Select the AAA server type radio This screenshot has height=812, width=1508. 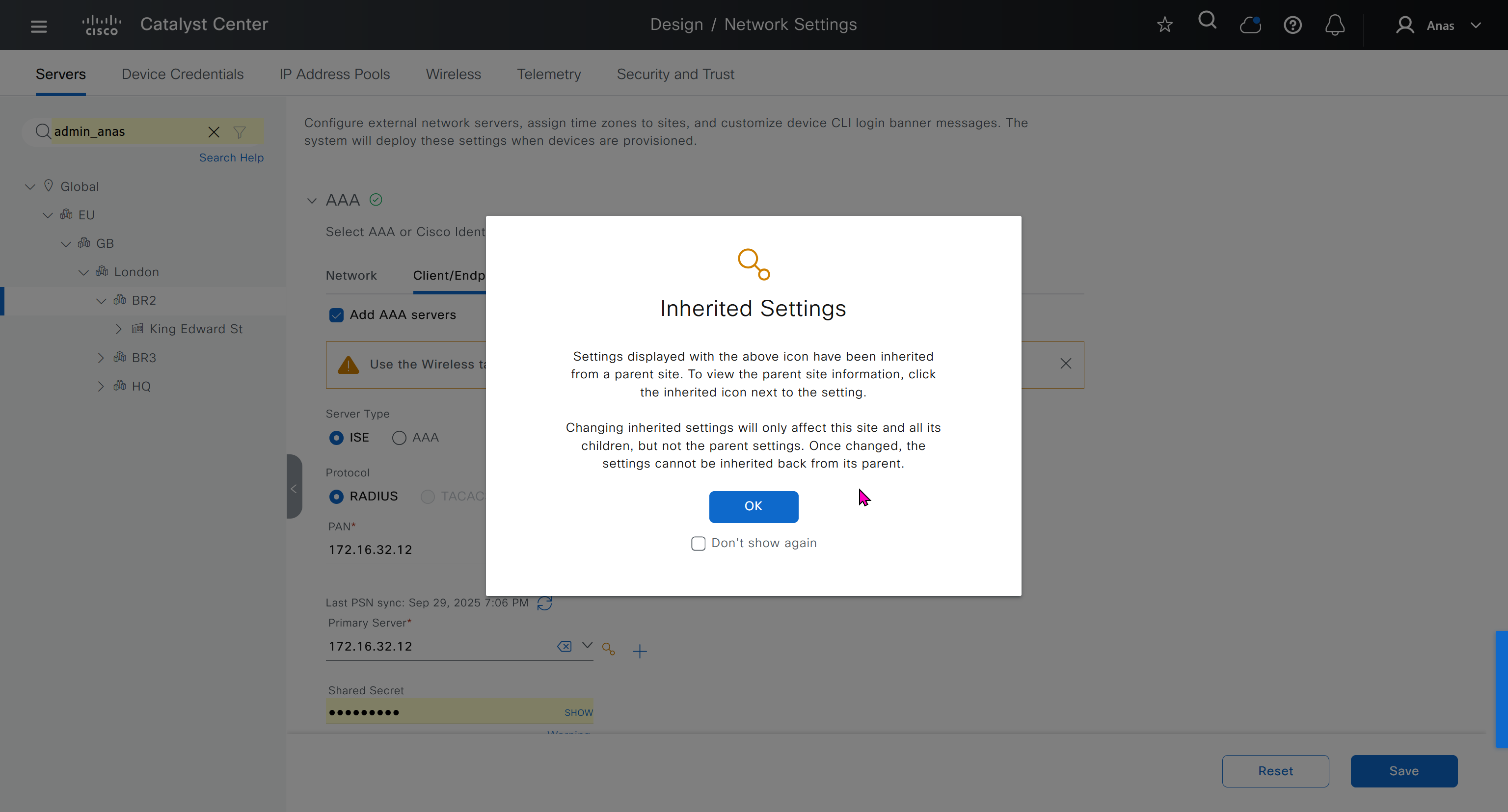click(399, 438)
